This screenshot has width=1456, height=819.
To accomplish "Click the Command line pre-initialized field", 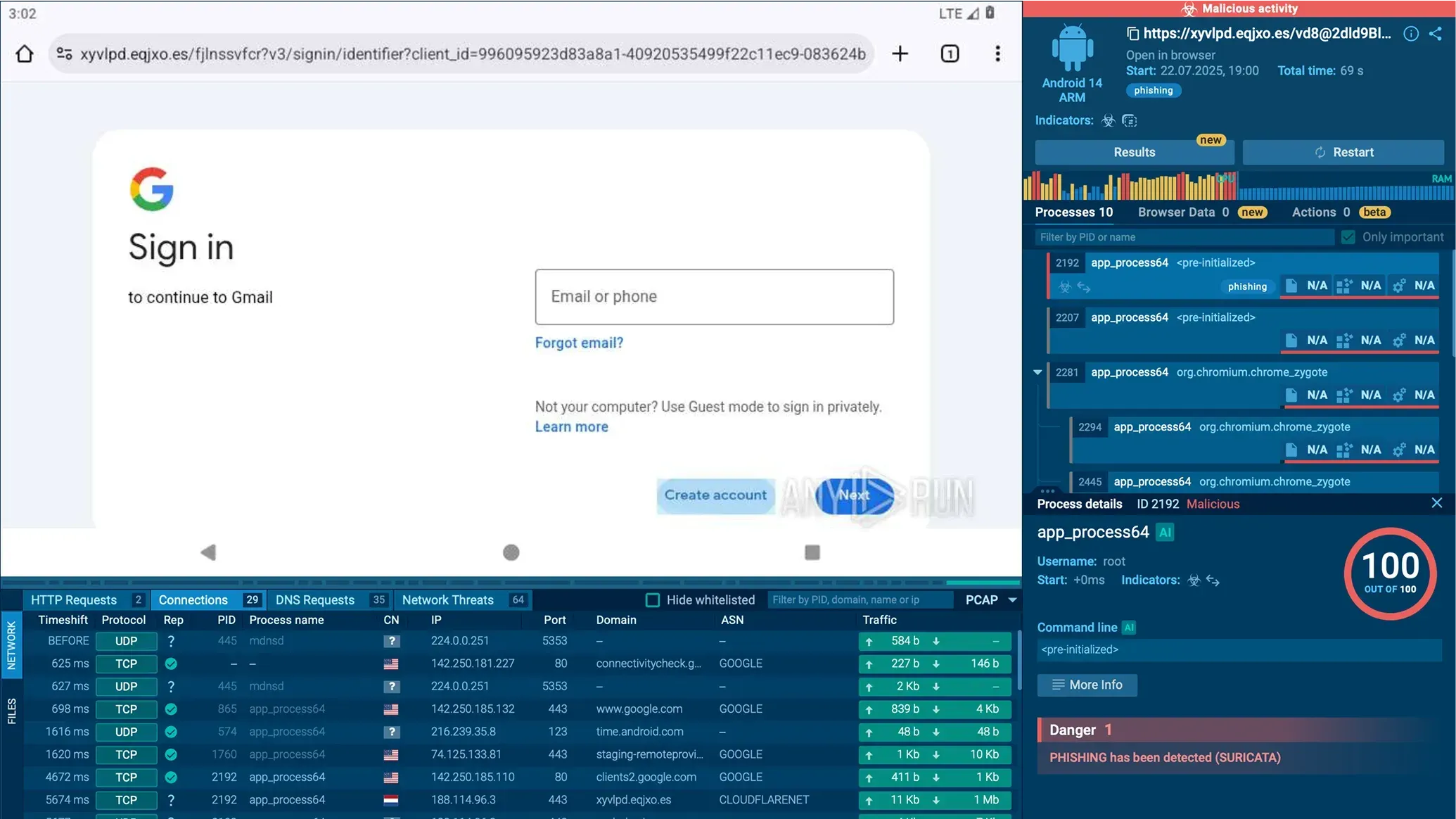I will tap(1239, 650).
